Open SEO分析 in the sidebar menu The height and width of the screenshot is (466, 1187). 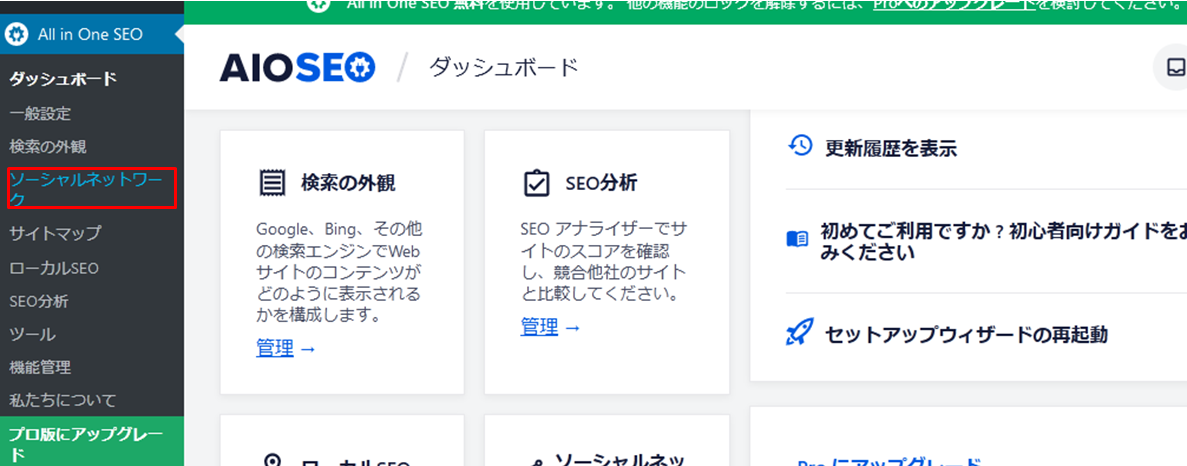click(39, 301)
